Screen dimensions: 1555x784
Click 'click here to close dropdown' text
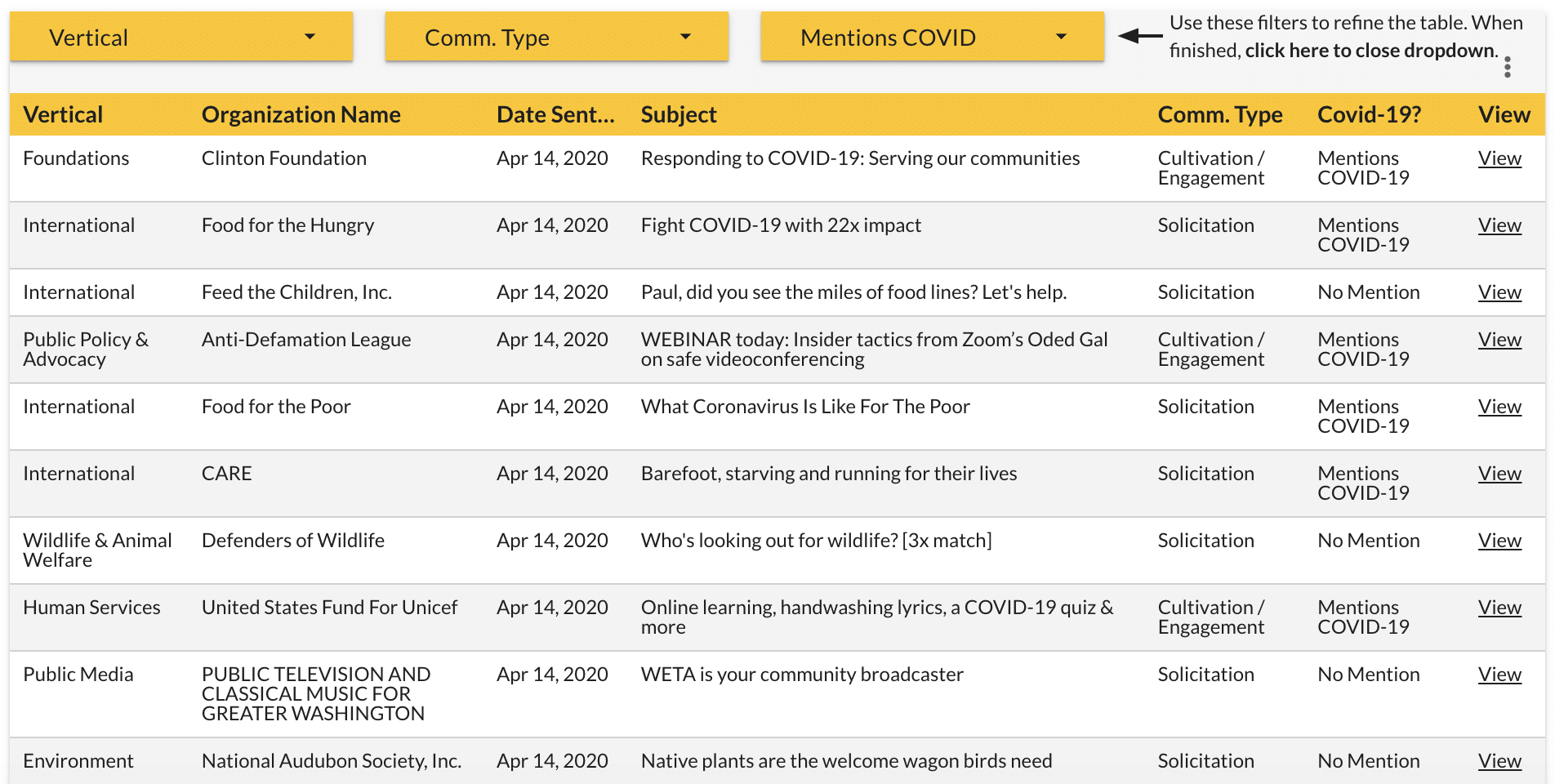pos(1371,51)
